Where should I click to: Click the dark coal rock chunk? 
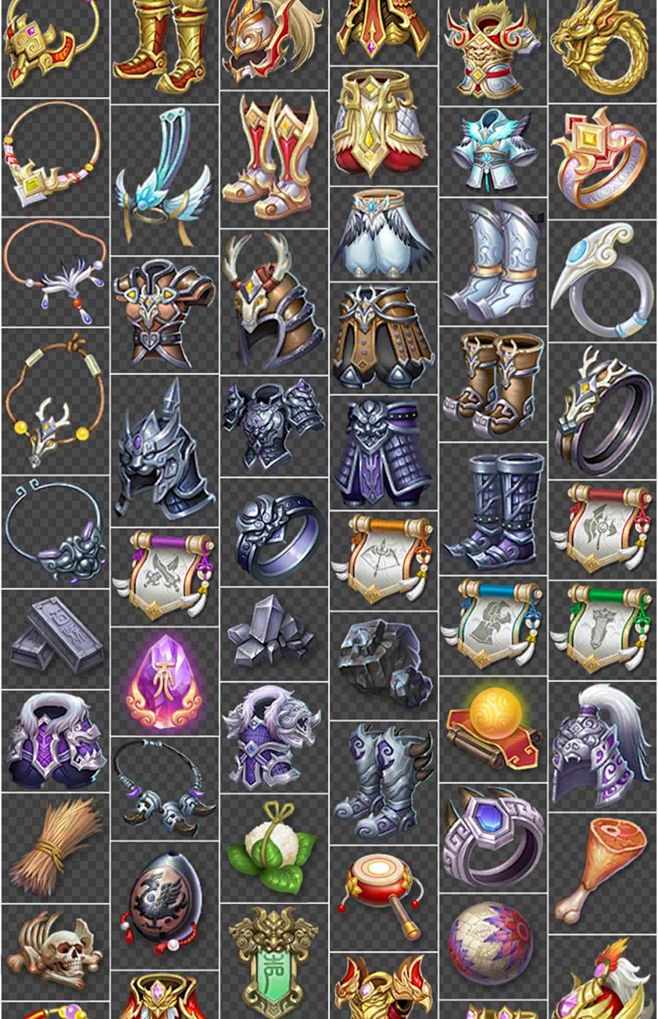(x=383, y=663)
